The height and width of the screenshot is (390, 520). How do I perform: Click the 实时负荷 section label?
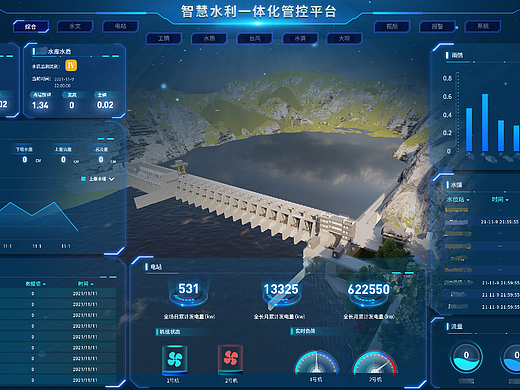click(305, 331)
